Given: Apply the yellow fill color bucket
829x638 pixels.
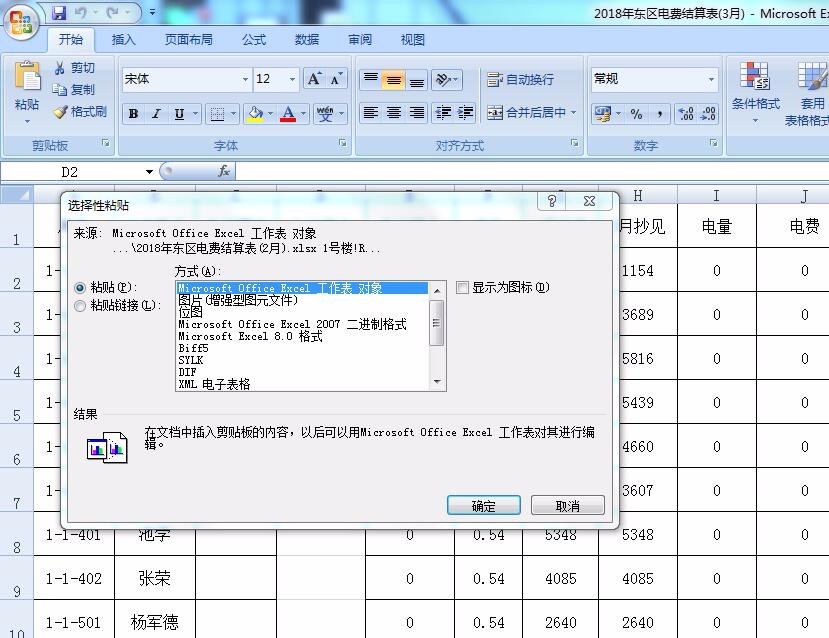Looking at the screenshot, I should point(255,114).
